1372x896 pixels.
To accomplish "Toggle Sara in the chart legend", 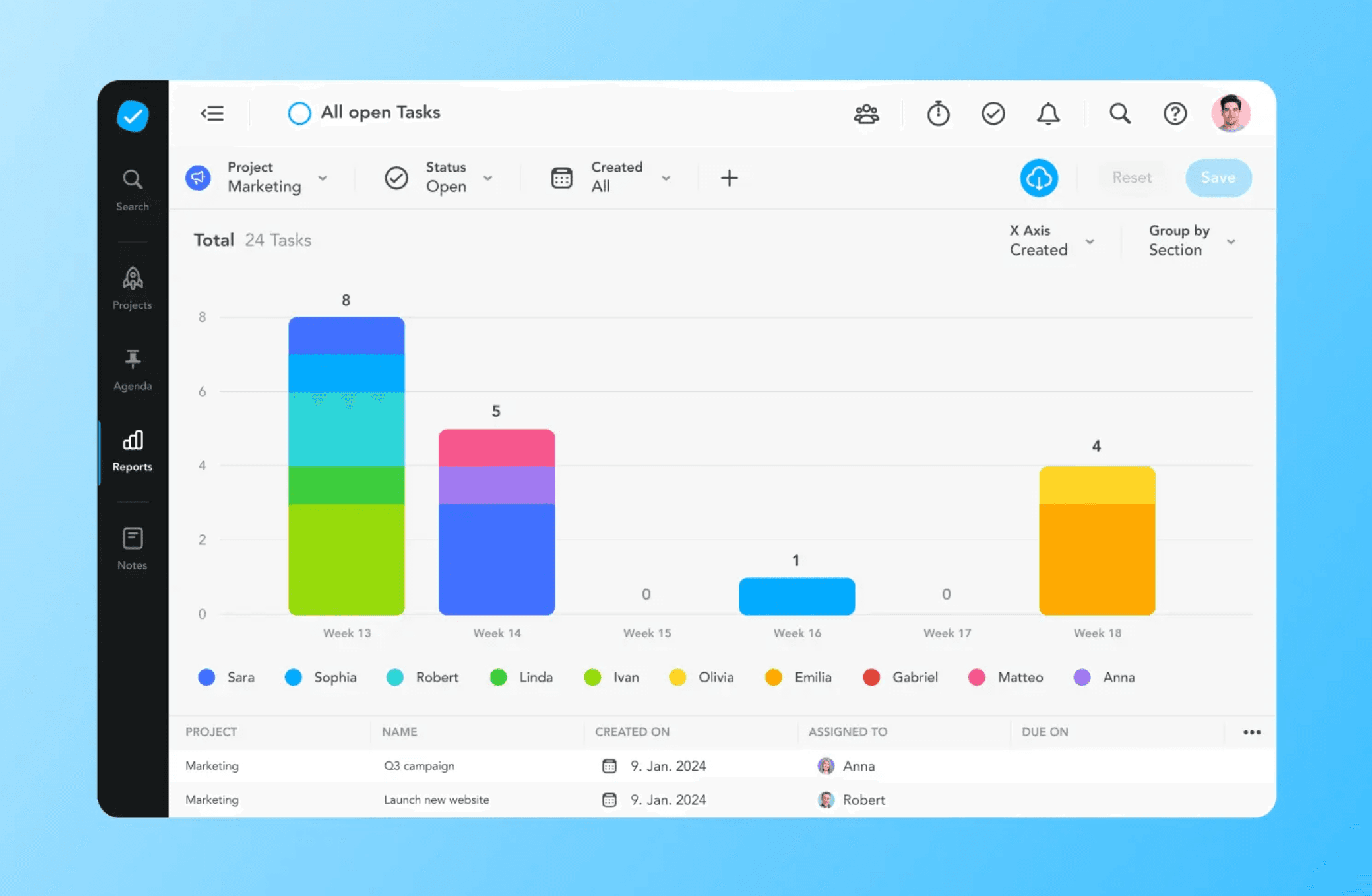I will tap(226, 678).
